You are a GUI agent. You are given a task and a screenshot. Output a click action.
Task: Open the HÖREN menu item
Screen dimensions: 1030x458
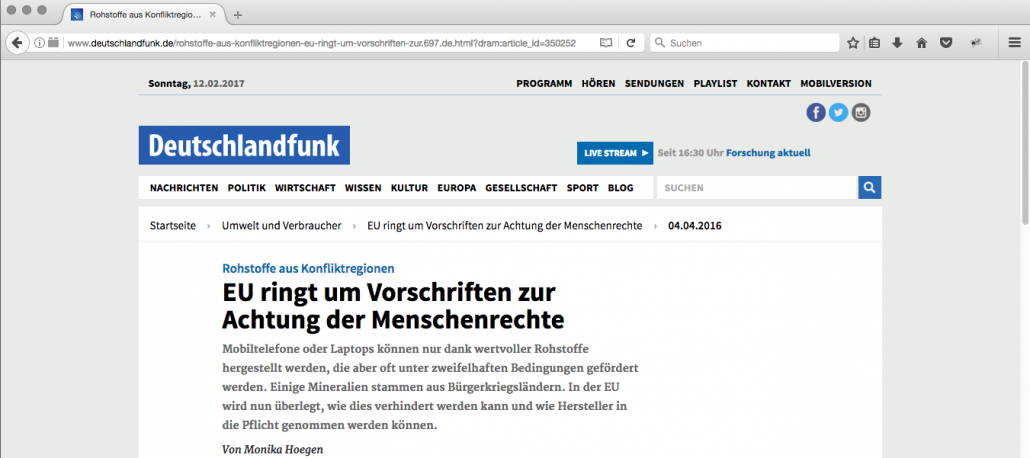598,83
